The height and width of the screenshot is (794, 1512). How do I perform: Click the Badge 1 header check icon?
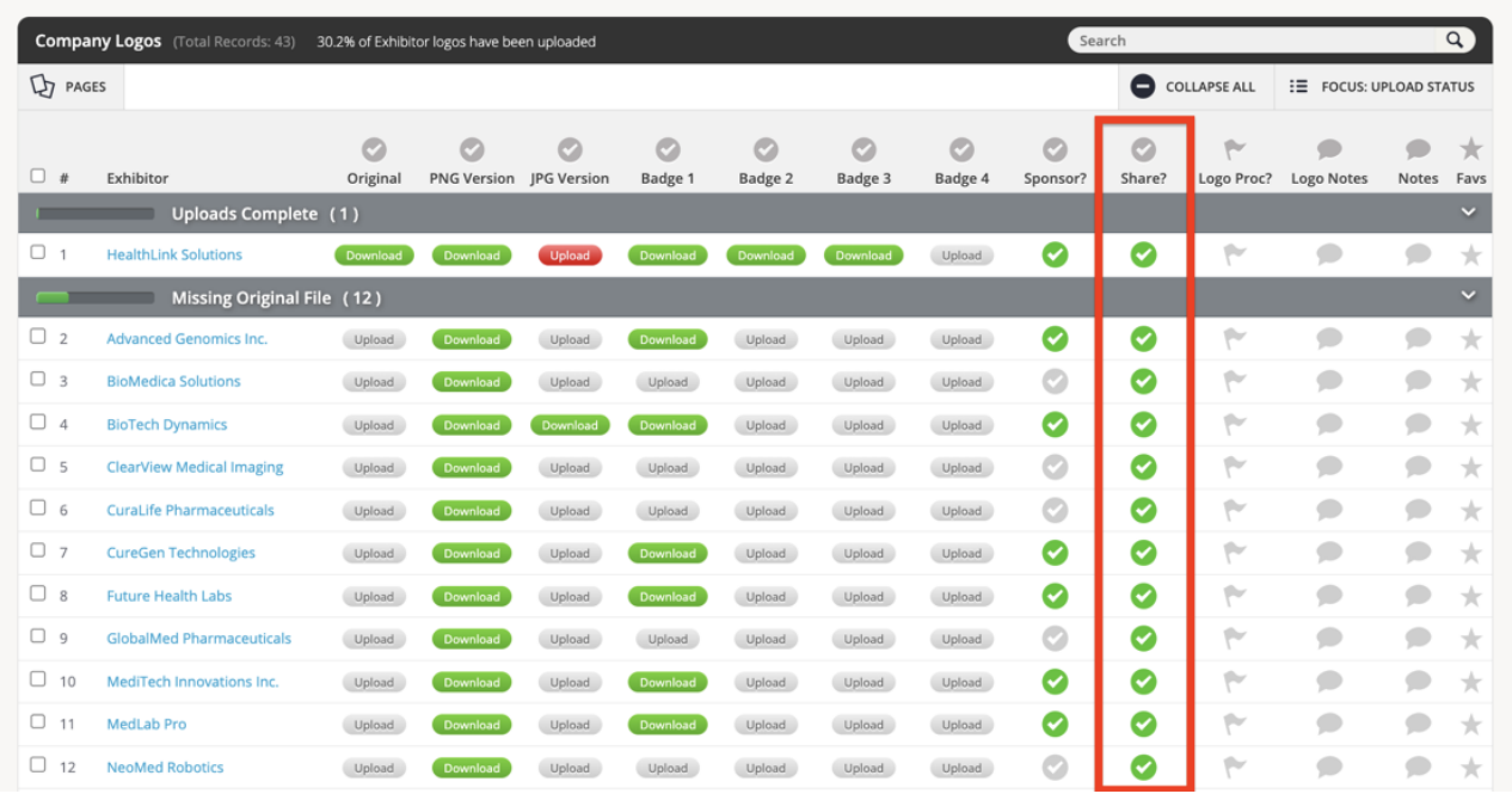pos(668,149)
